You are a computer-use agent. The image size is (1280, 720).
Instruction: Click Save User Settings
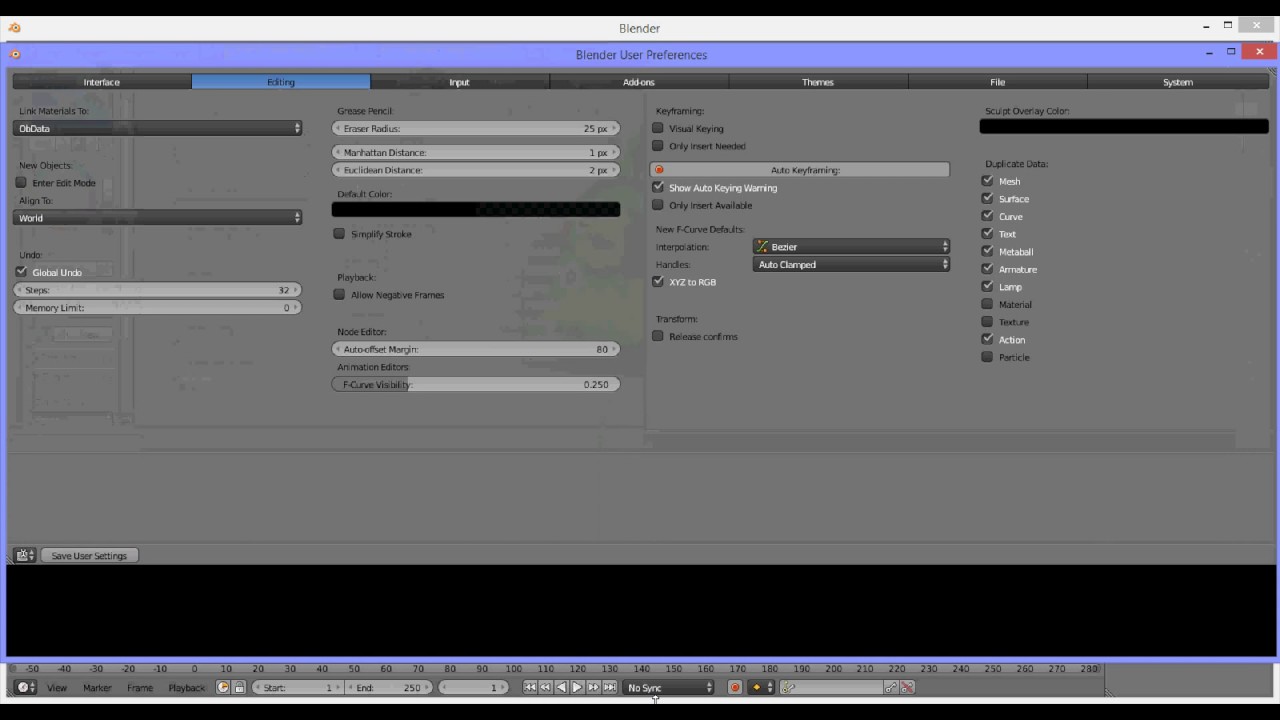[x=89, y=556]
